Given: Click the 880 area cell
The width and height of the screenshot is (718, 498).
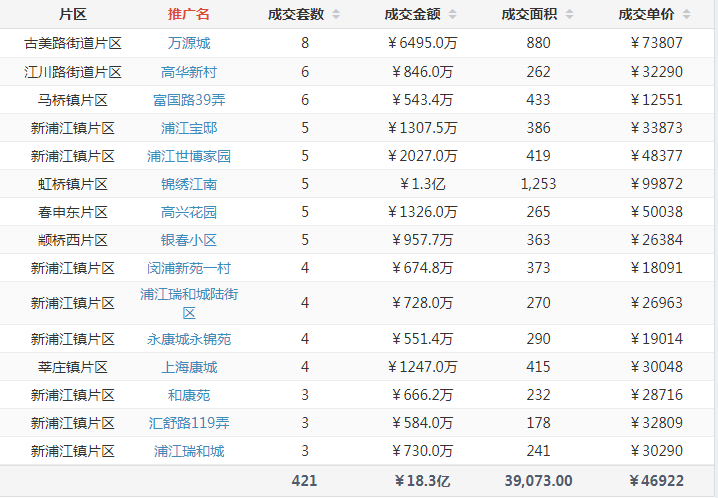Looking at the screenshot, I should [x=538, y=43].
